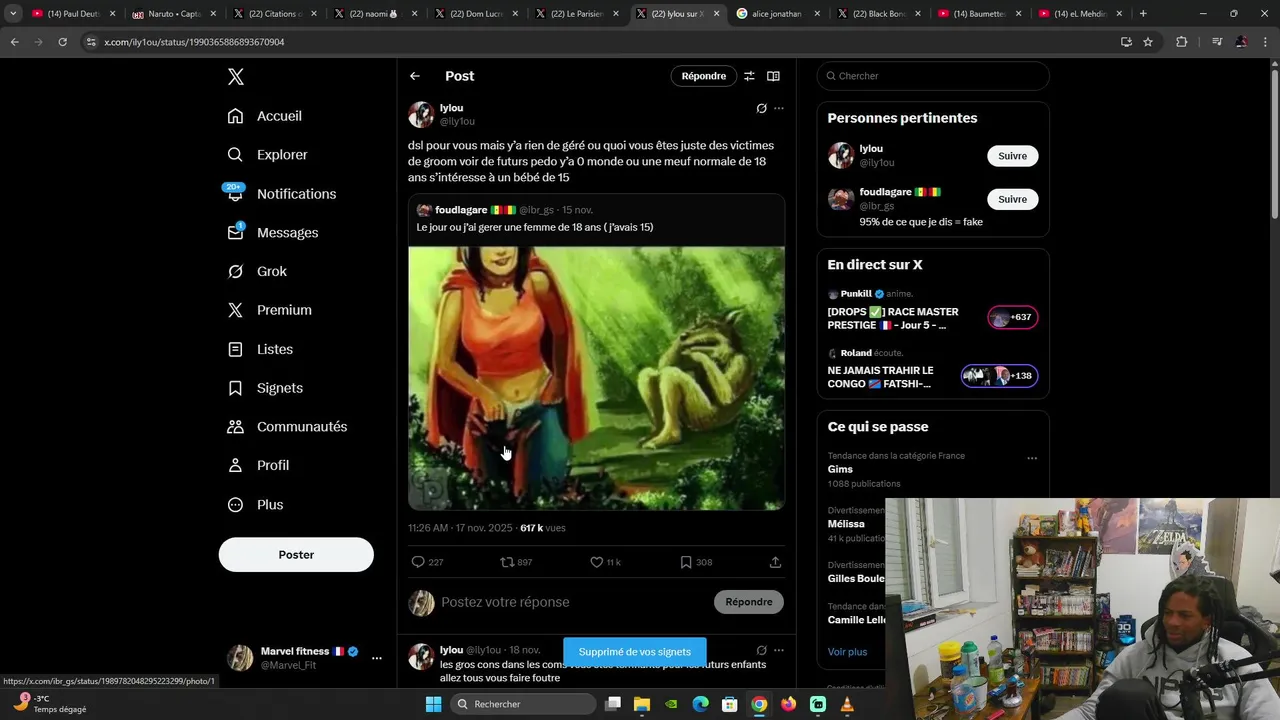Screen dimensions: 1280x720
Task: Click the Postez votre réponse field
Action: click(x=573, y=602)
